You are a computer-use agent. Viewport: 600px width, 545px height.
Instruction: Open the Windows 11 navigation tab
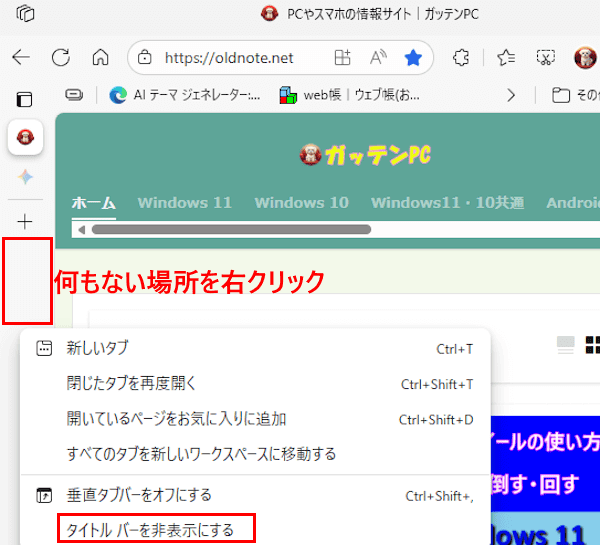click(185, 203)
